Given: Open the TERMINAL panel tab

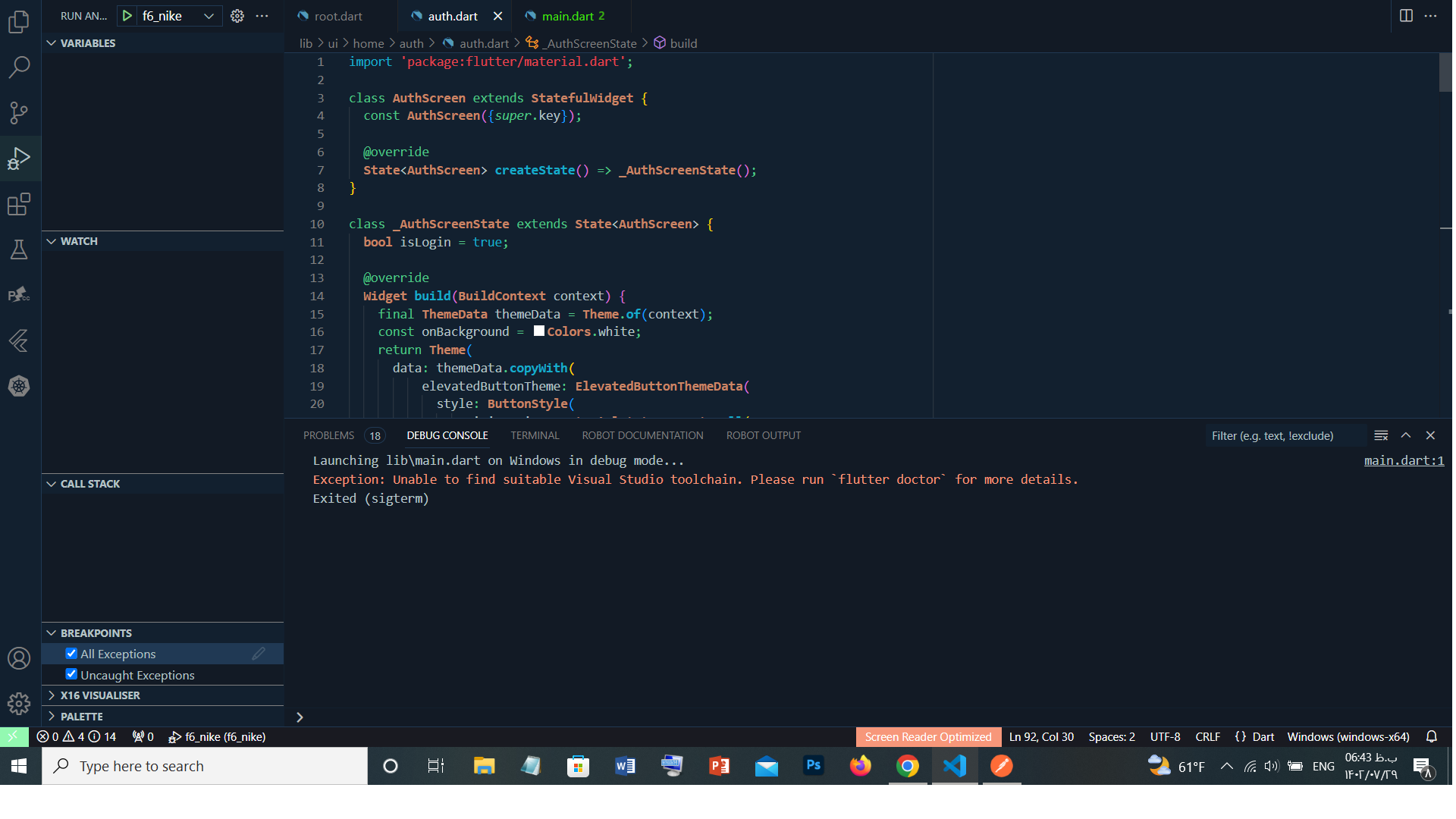Looking at the screenshot, I should 535,435.
